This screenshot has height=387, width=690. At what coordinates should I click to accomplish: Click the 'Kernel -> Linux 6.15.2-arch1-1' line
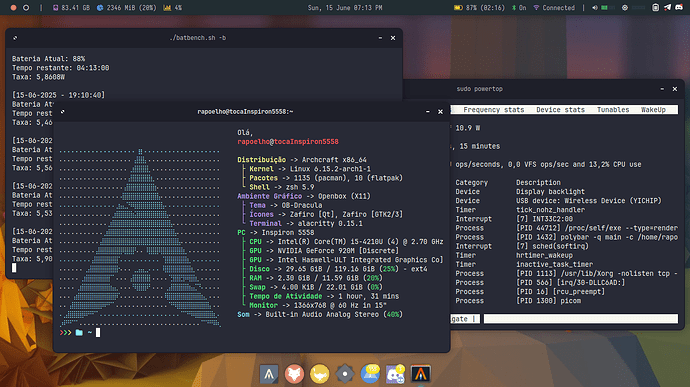[x=310, y=169]
